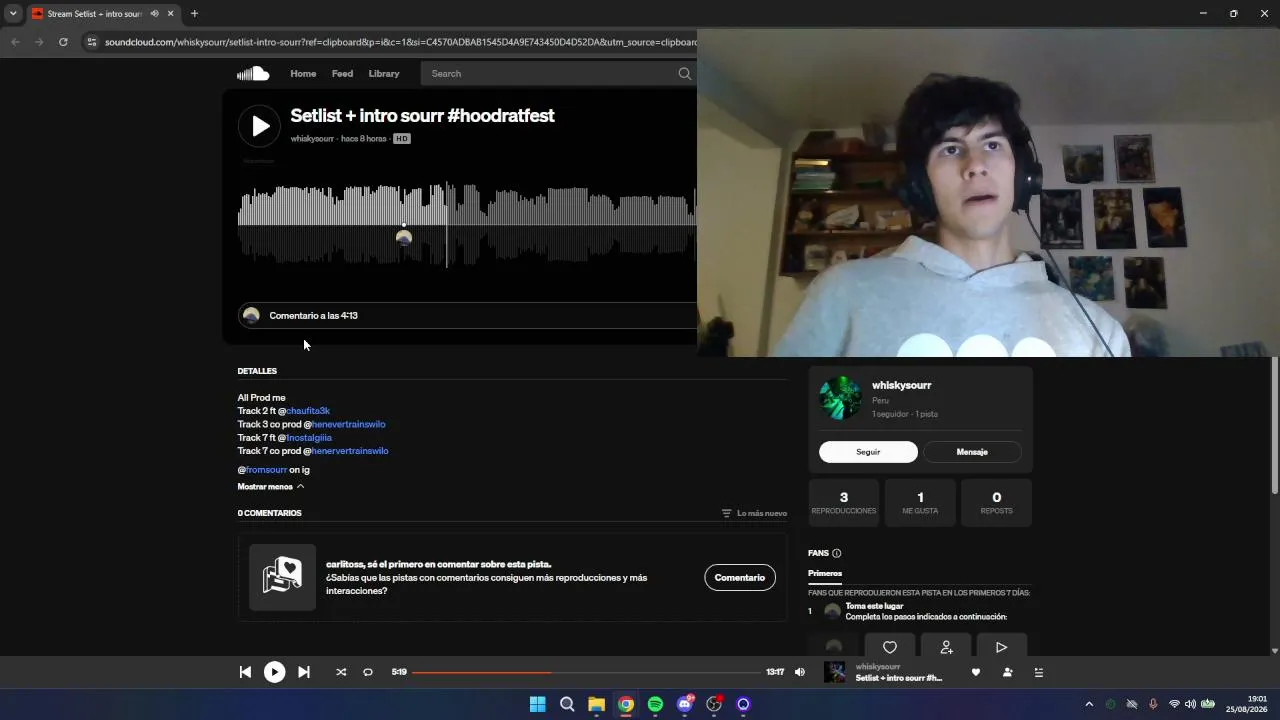This screenshot has height=720, width=1280.
Task: Go forward in browser history
Action: tap(39, 42)
